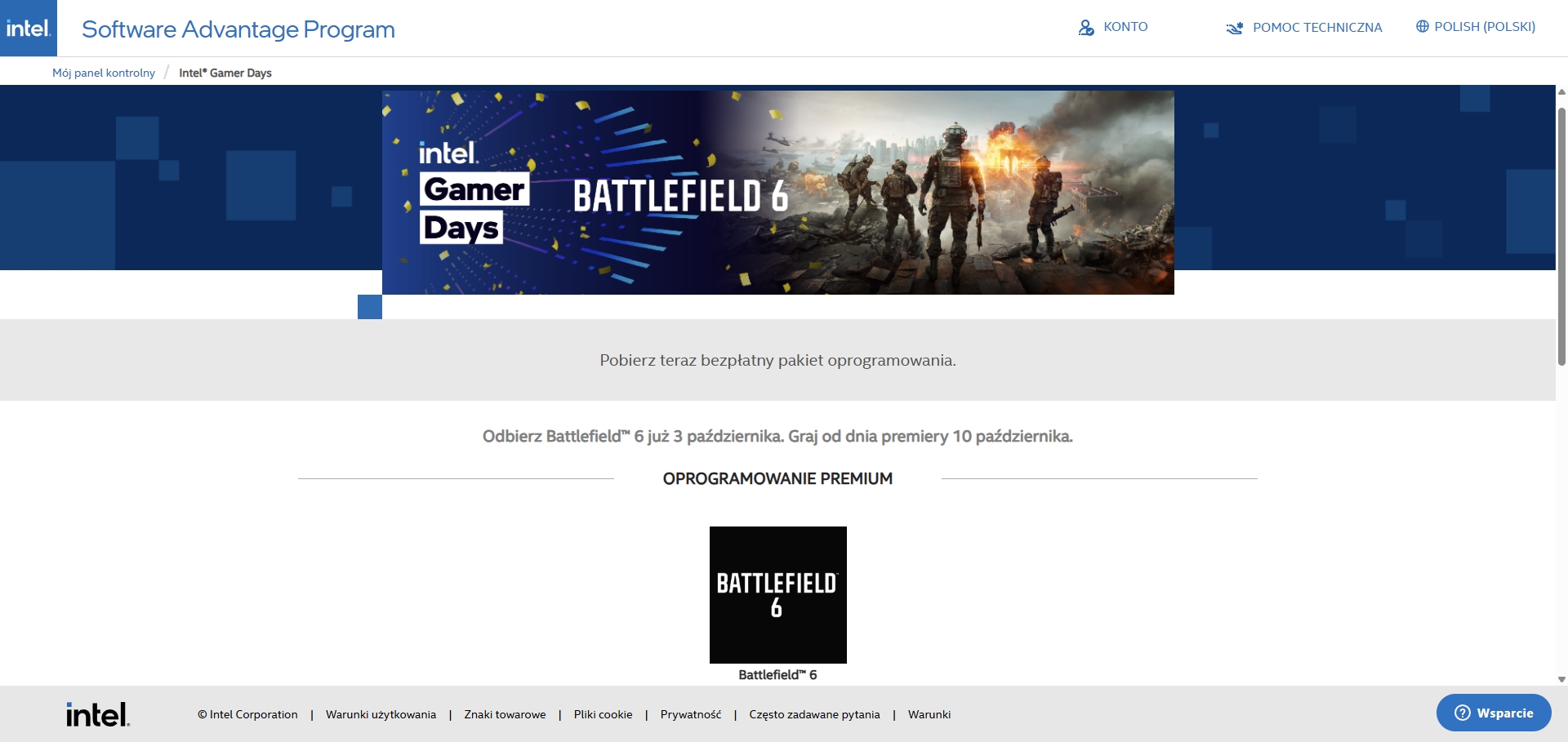This screenshot has width=1568, height=742.
Task: Click the Oprogramowanie Premium heading
Action: coord(777,479)
